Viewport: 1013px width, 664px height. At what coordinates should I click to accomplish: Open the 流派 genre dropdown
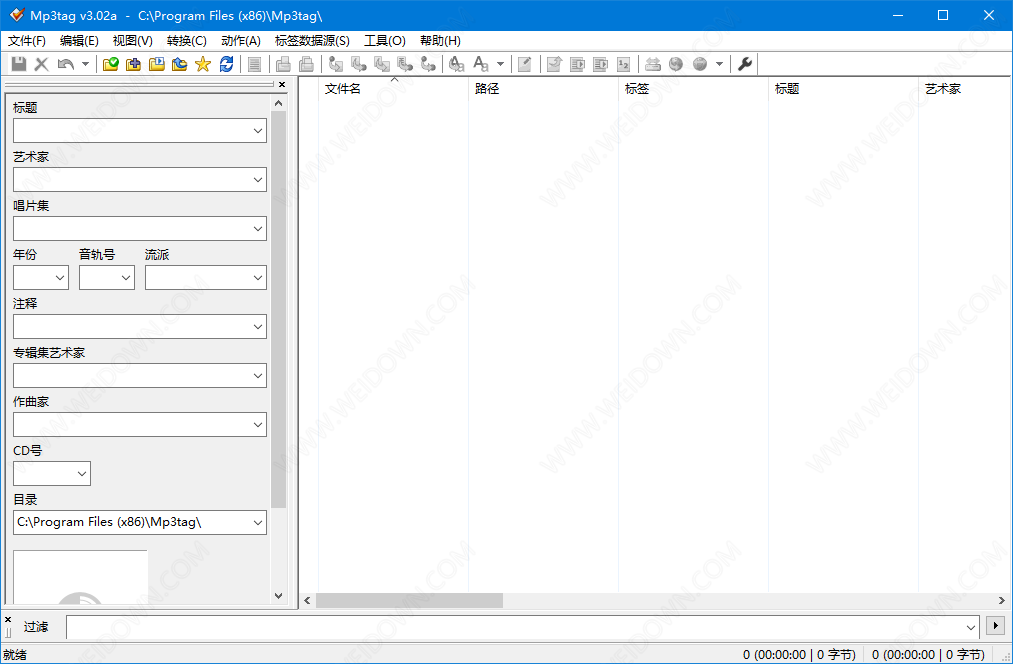(258, 278)
